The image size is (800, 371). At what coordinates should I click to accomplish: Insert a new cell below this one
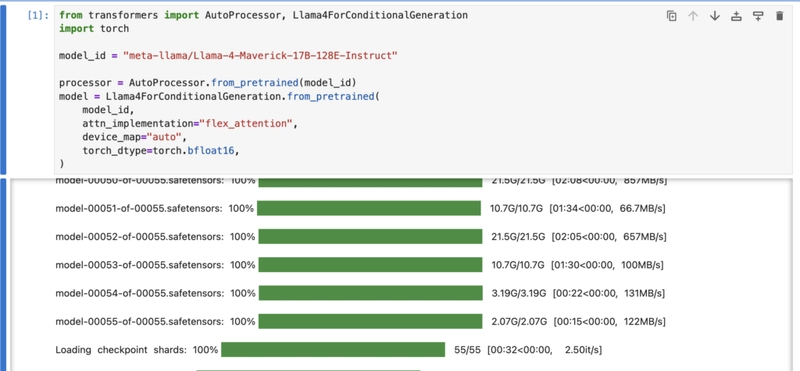758,16
